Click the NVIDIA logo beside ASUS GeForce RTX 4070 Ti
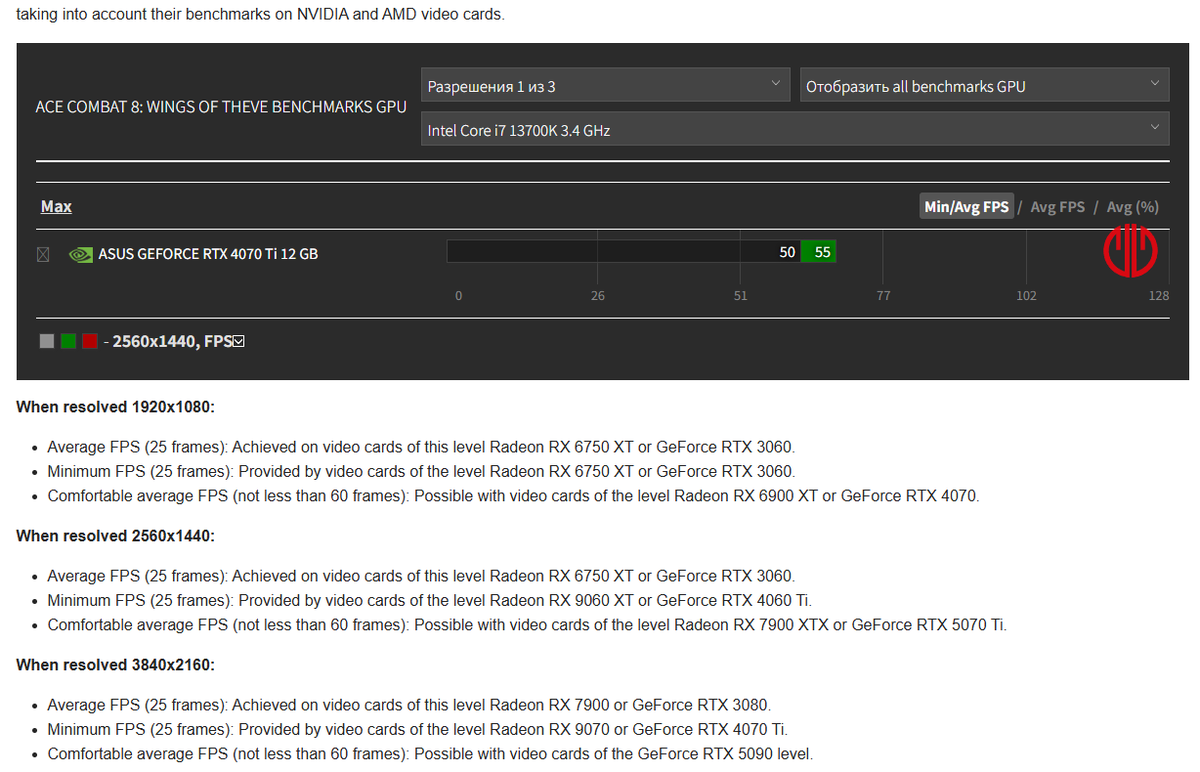The width and height of the screenshot is (1200, 772). [x=80, y=254]
